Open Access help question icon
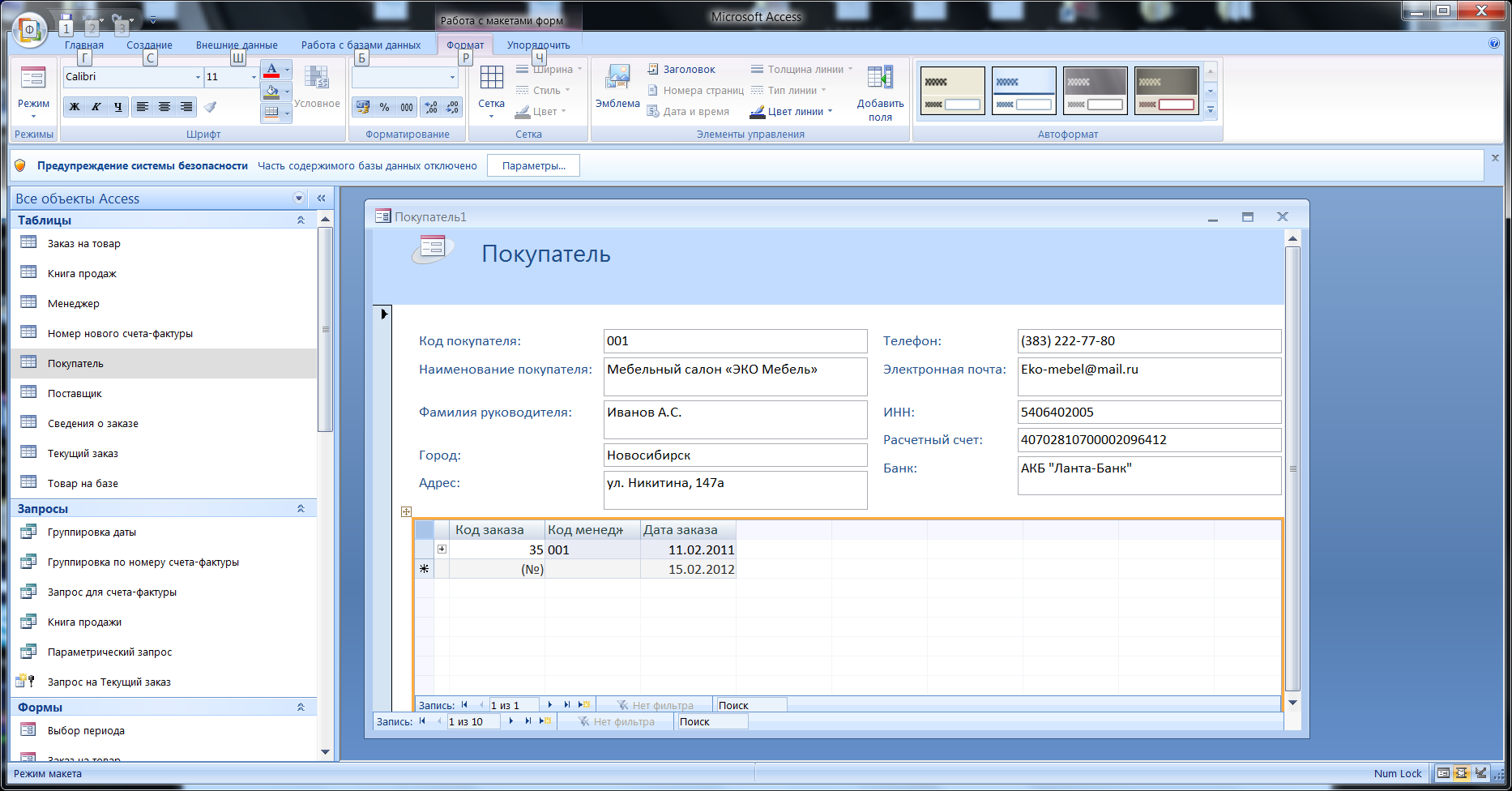This screenshot has height=791, width=1512. tap(1494, 44)
